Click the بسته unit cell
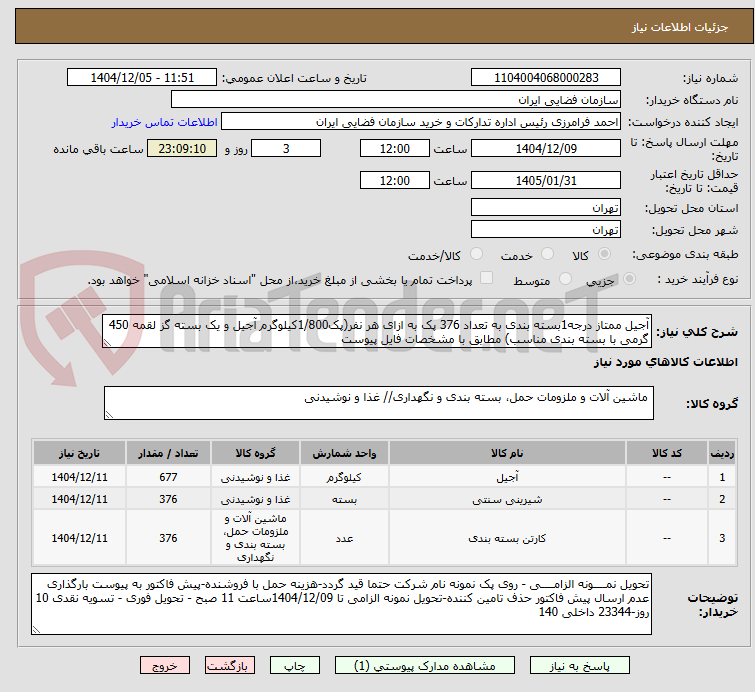The image size is (755, 692). pos(344,499)
